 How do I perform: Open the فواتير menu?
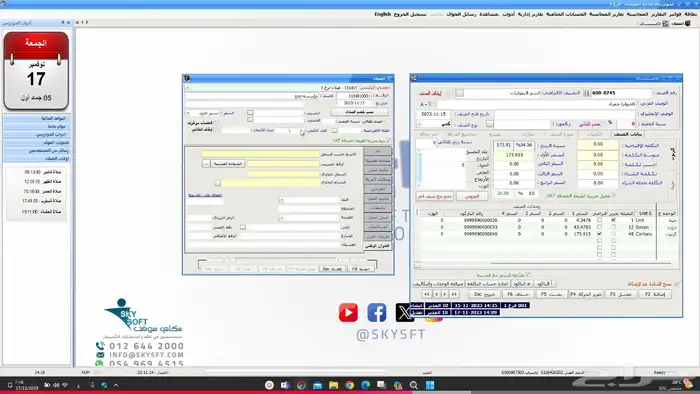[x=675, y=14]
